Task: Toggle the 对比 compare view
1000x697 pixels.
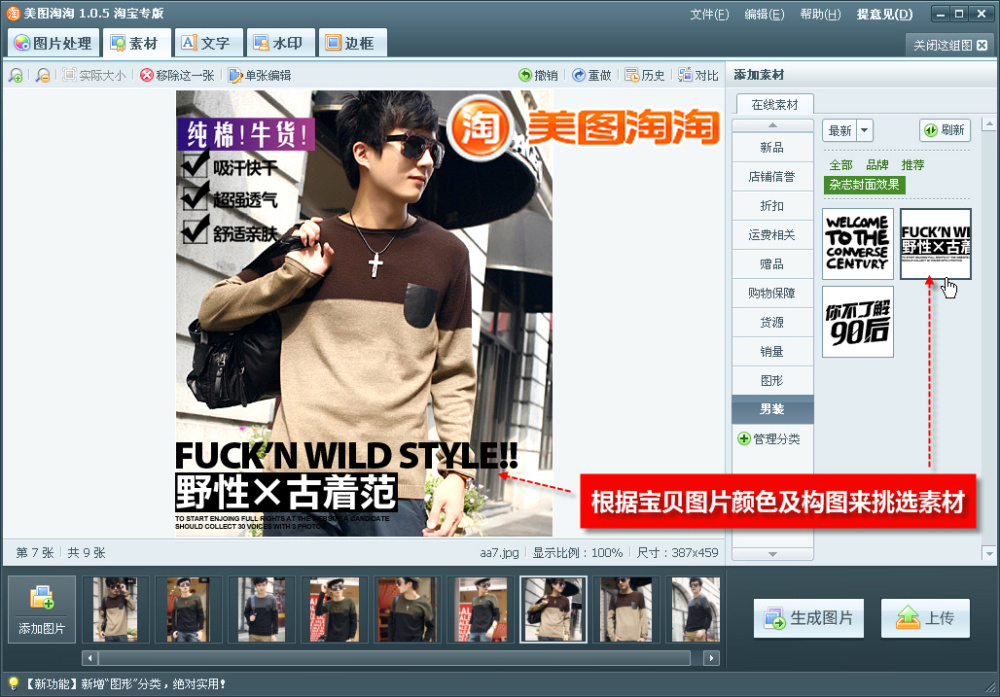Action: pos(698,75)
